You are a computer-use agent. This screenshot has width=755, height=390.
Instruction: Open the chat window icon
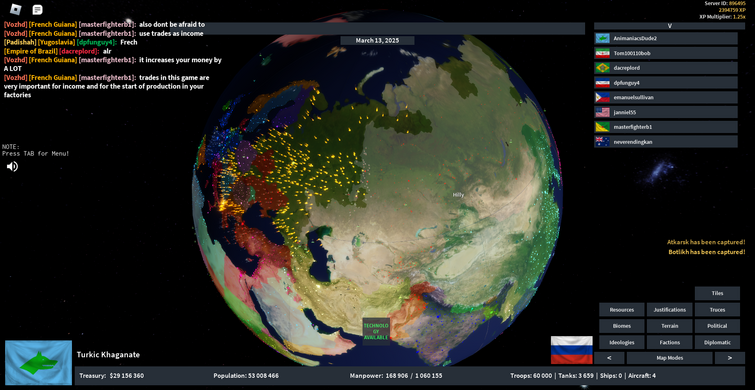[x=38, y=10]
